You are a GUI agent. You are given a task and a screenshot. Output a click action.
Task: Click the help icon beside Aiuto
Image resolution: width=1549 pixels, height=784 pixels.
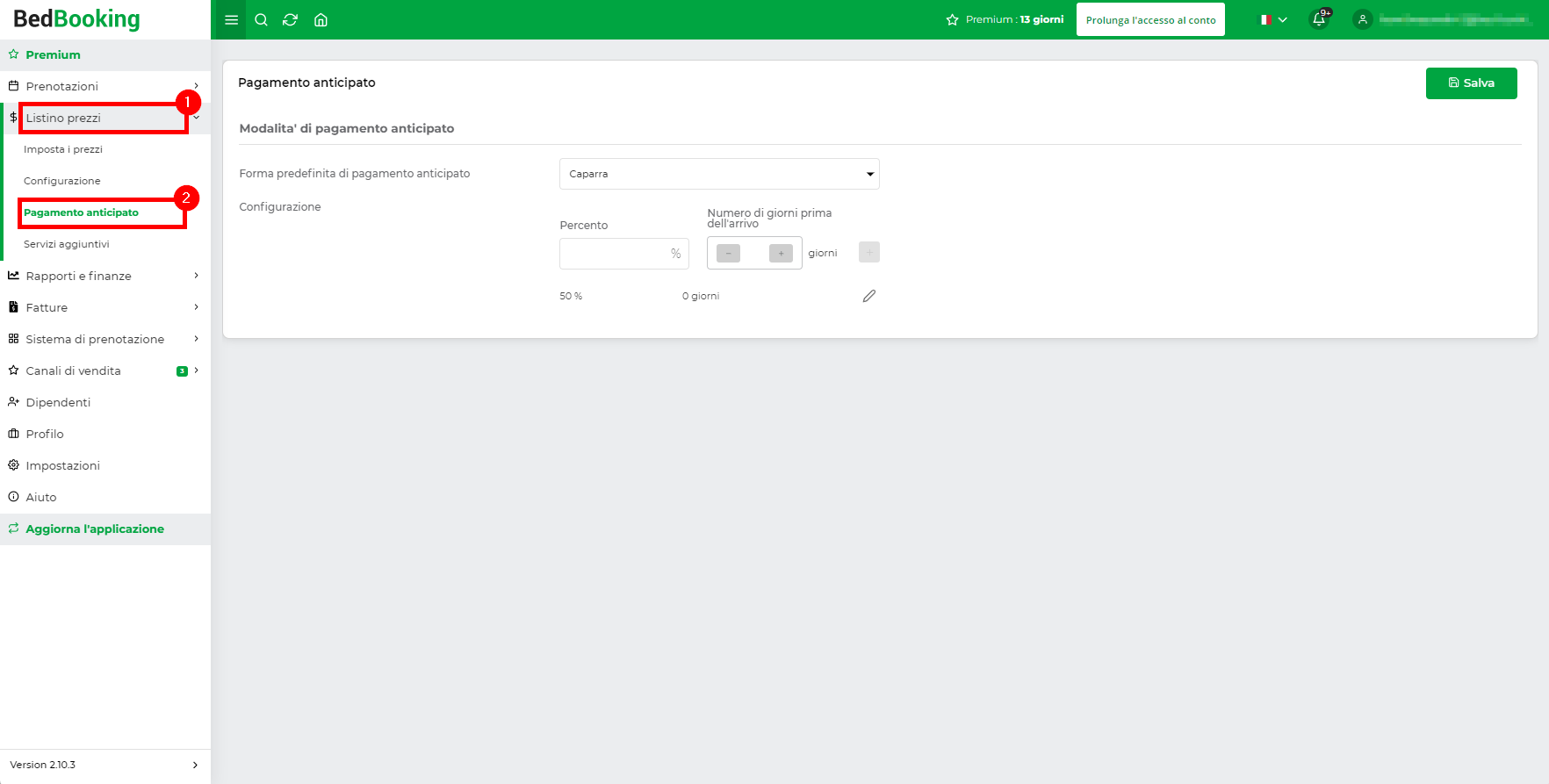coord(13,497)
